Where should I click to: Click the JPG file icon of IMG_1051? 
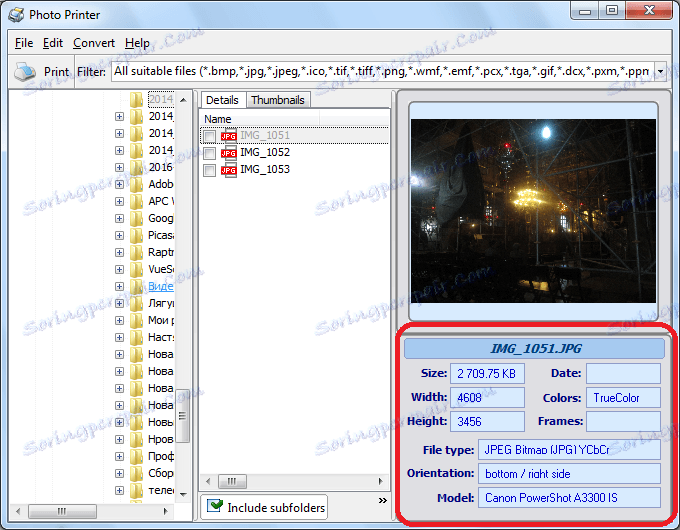[229, 136]
